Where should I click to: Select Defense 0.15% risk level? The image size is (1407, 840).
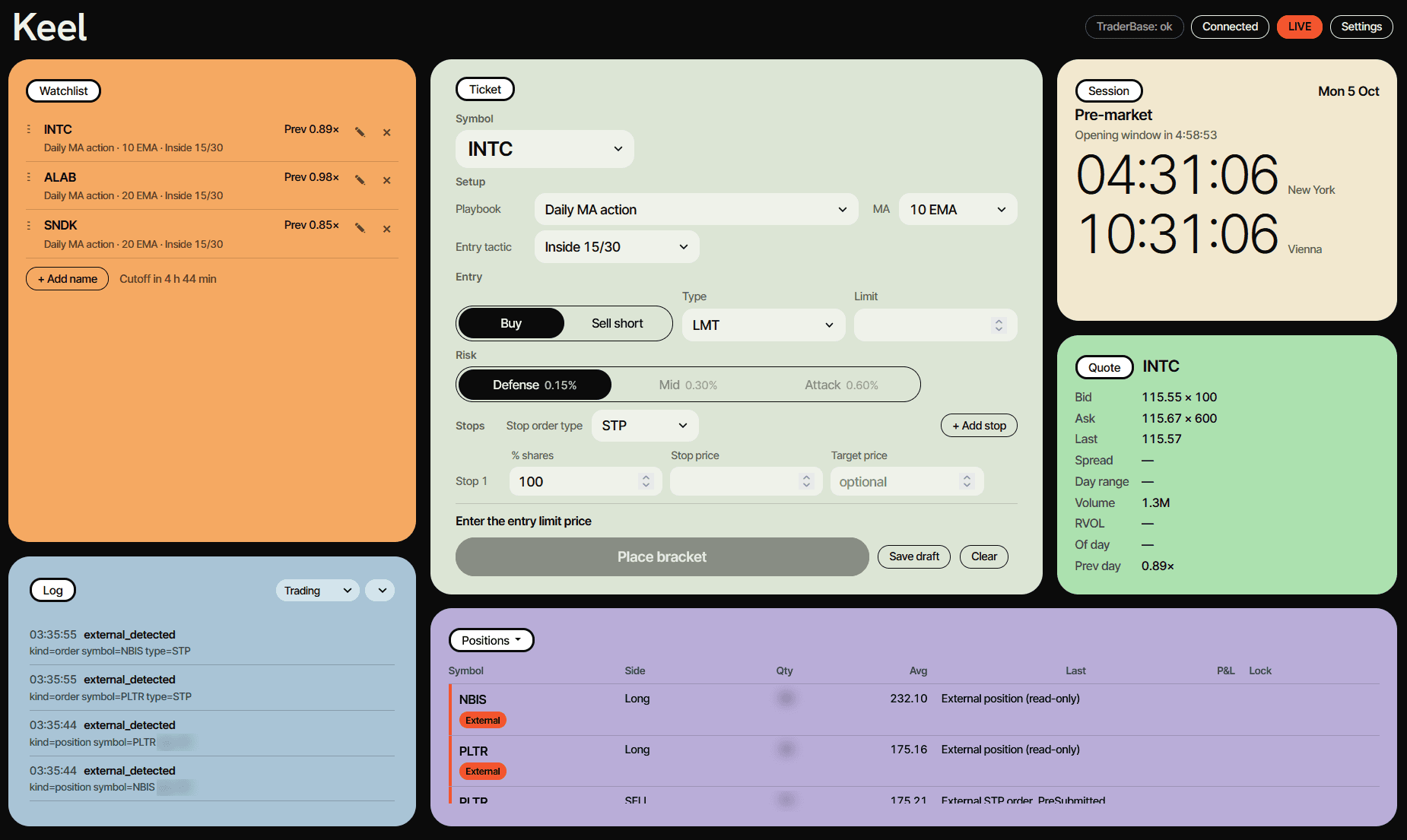click(535, 385)
